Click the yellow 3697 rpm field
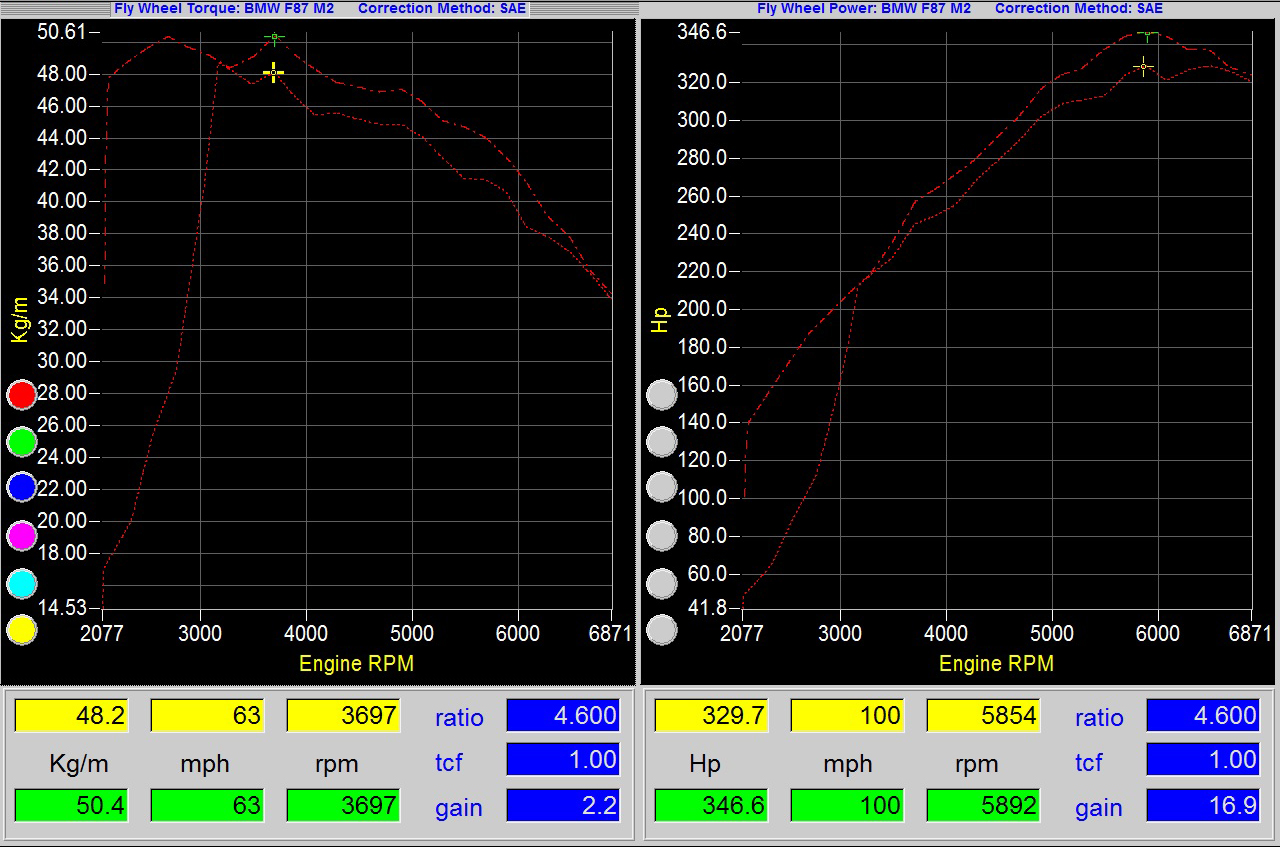 343,715
